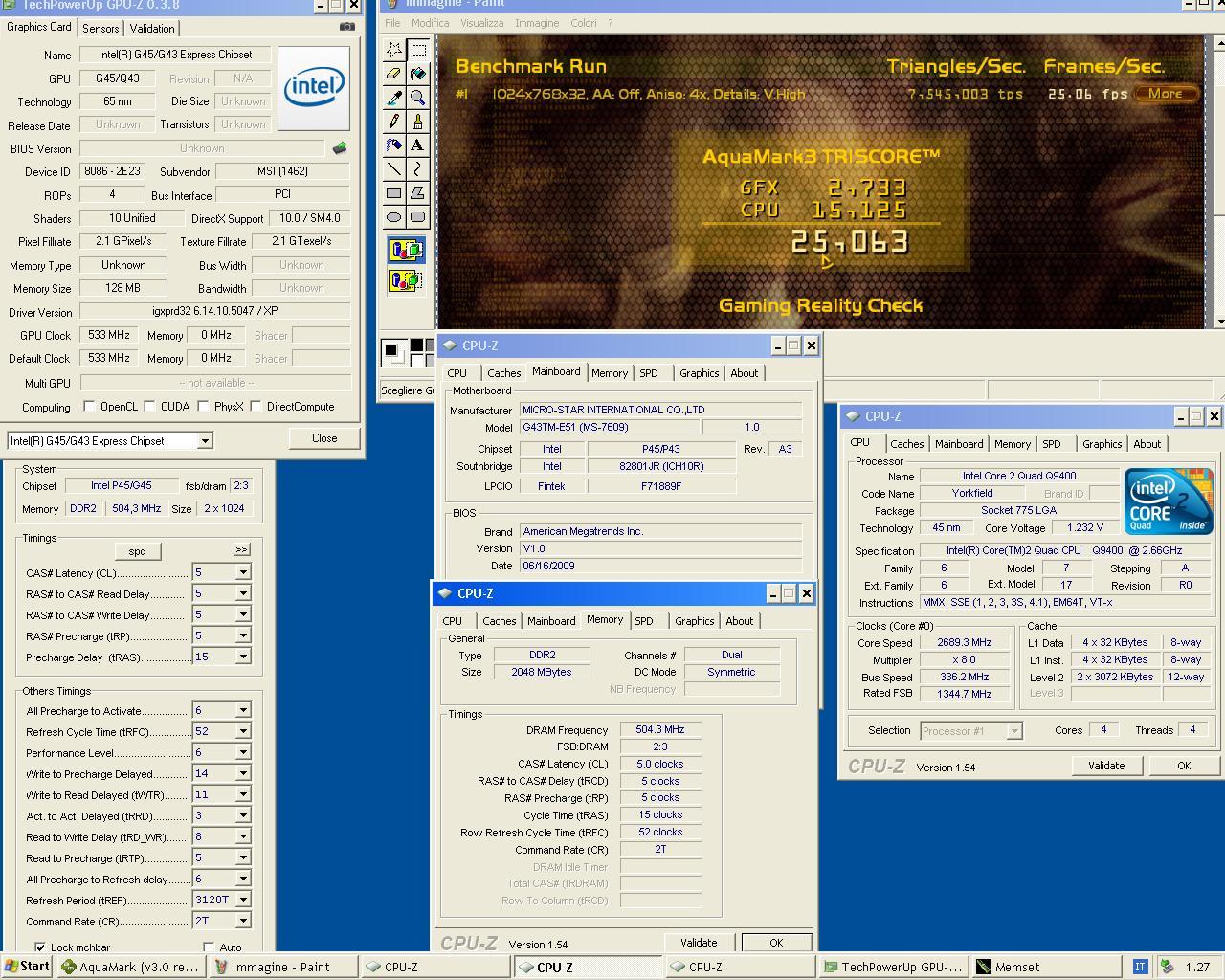Open Colori menu in Paint
This screenshot has width=1225, height=980.
tap(583, 23)
